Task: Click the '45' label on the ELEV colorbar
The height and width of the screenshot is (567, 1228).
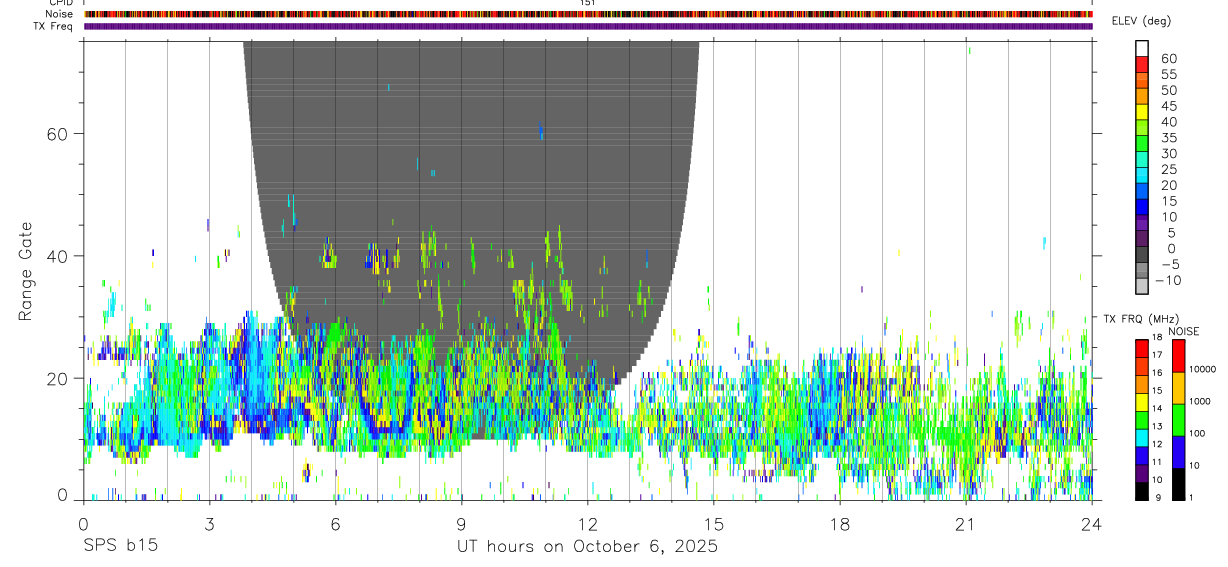Action: coord(1168,106)
